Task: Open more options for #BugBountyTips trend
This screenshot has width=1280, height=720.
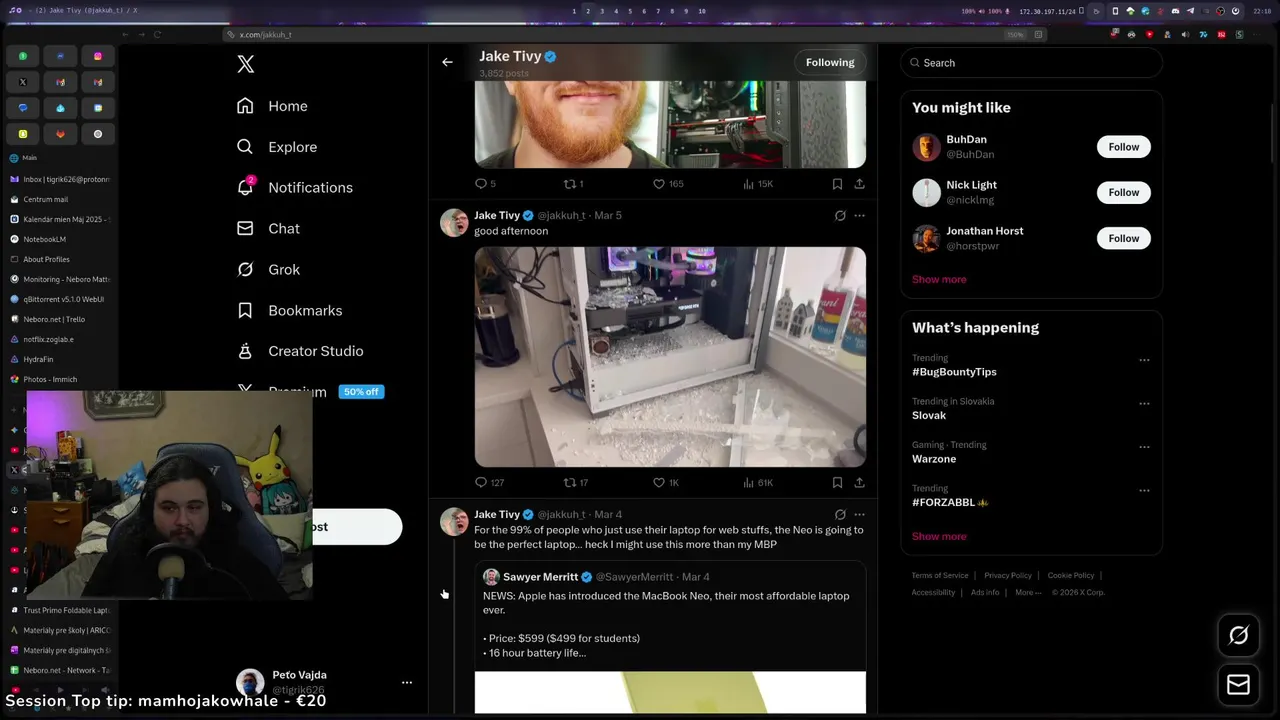Action: pos(1144,360)
